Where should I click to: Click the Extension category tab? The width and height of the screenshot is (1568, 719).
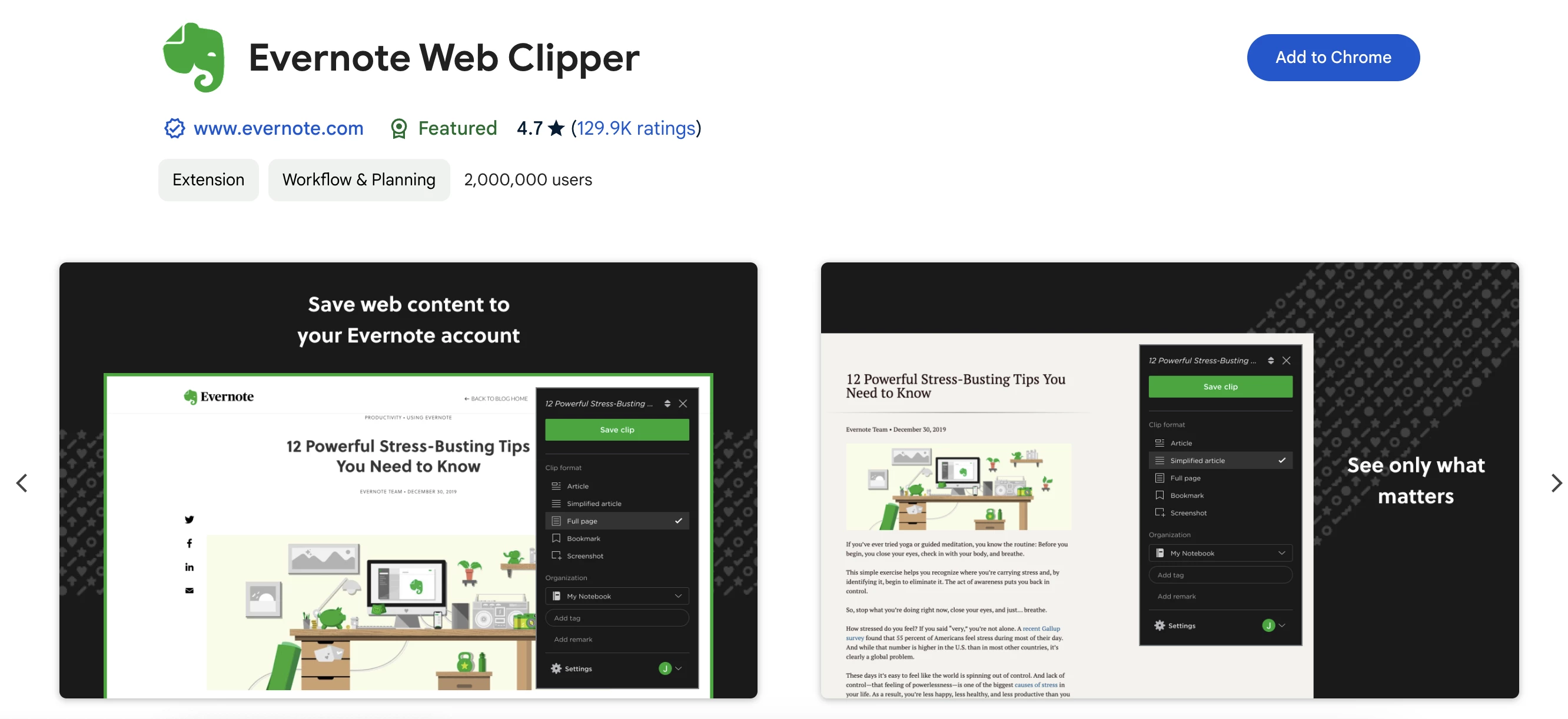208,179
